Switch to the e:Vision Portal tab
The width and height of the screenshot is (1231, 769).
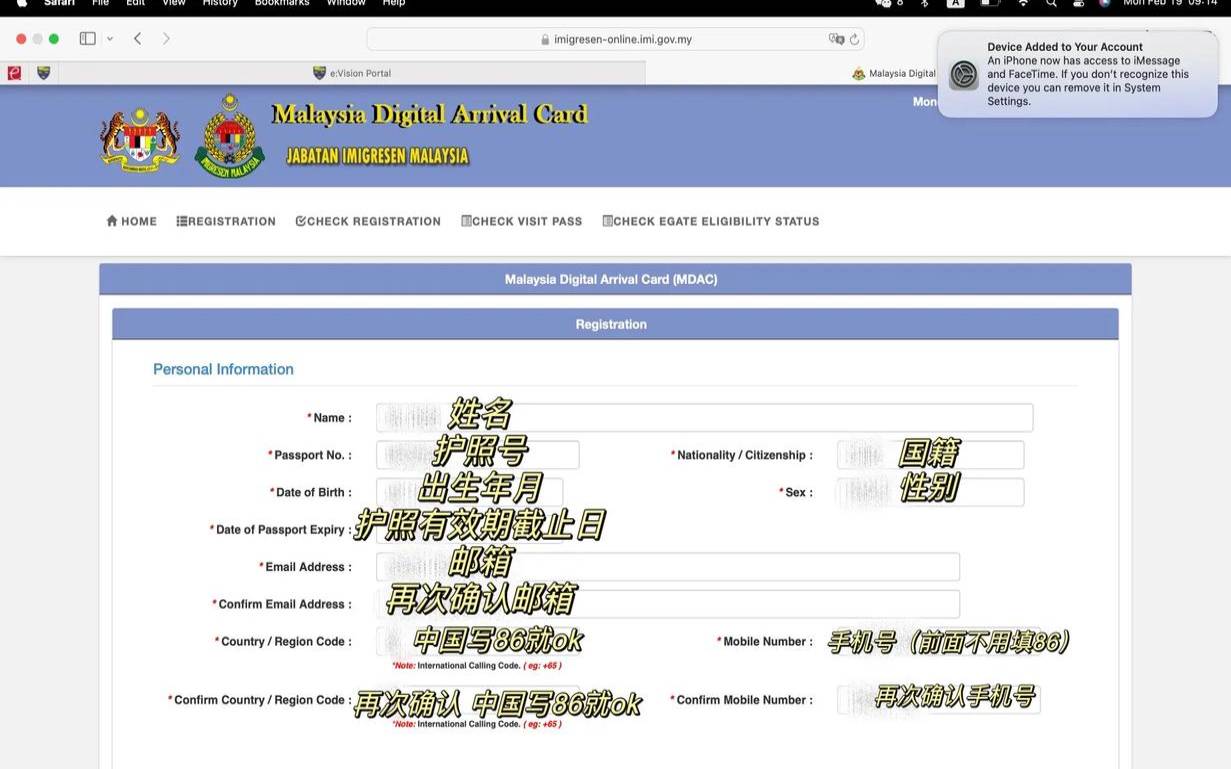[x=352, y=73]
